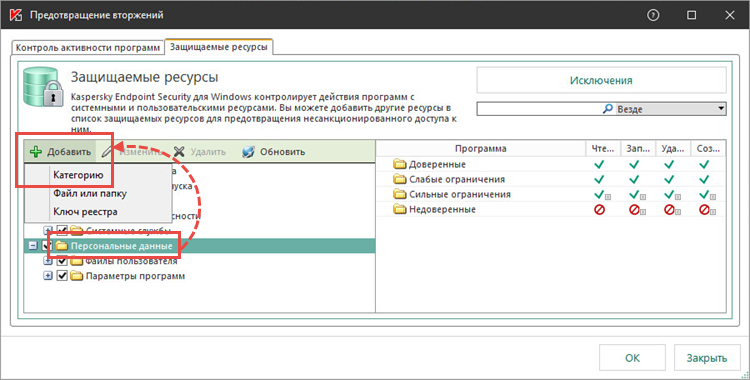Toggle delete permission for Слабые ограничения

tap(669, 179)
